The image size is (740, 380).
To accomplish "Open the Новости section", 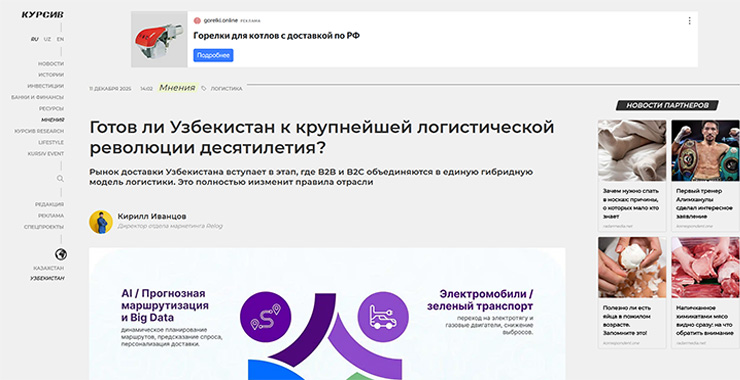I will 51,63.
